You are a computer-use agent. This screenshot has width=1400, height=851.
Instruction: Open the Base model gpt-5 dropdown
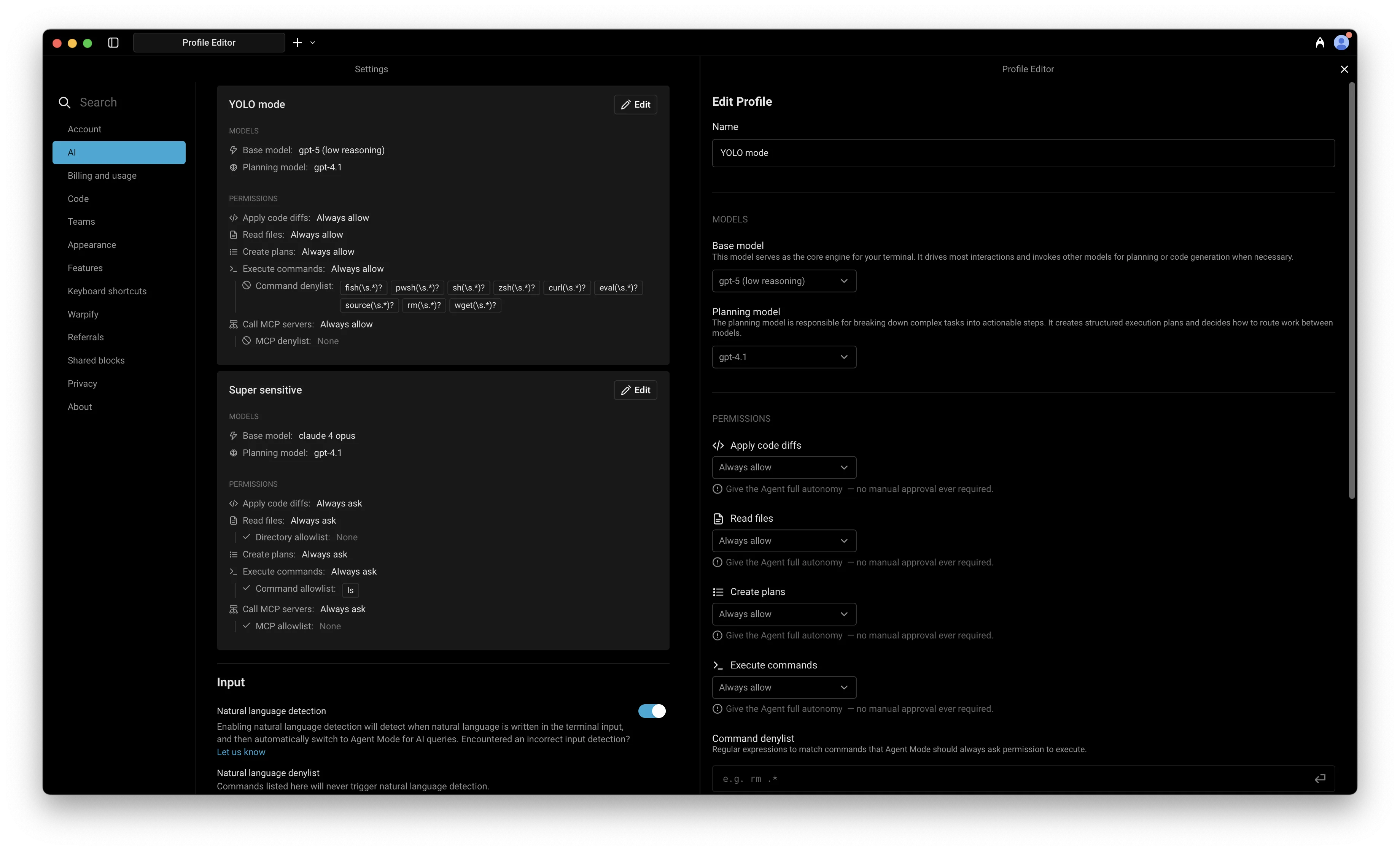(784, 281)
